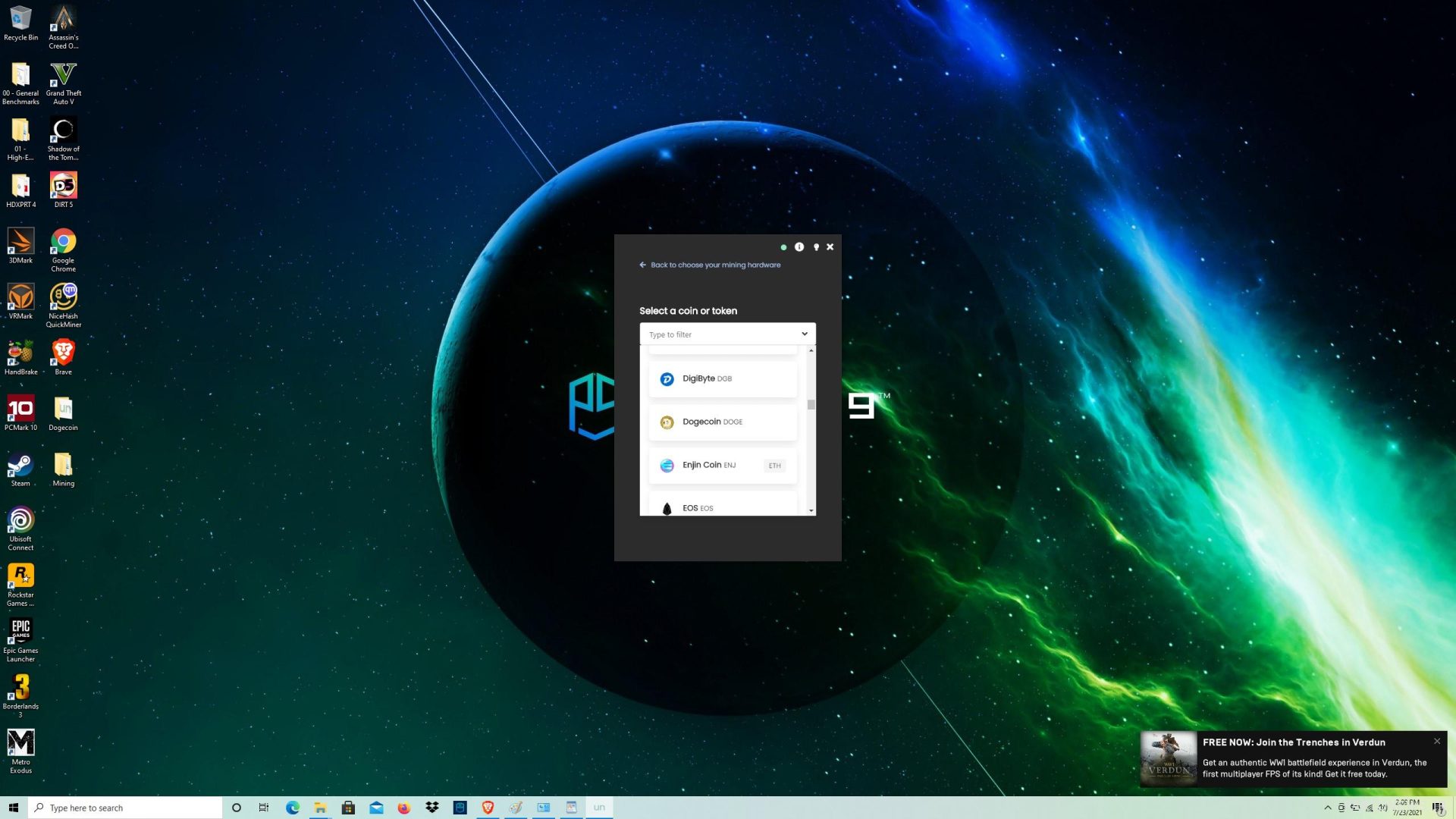Click the lightbulb tips icon
The height and width of the screenshot is (819, 1456).
(x=816, y=247)
